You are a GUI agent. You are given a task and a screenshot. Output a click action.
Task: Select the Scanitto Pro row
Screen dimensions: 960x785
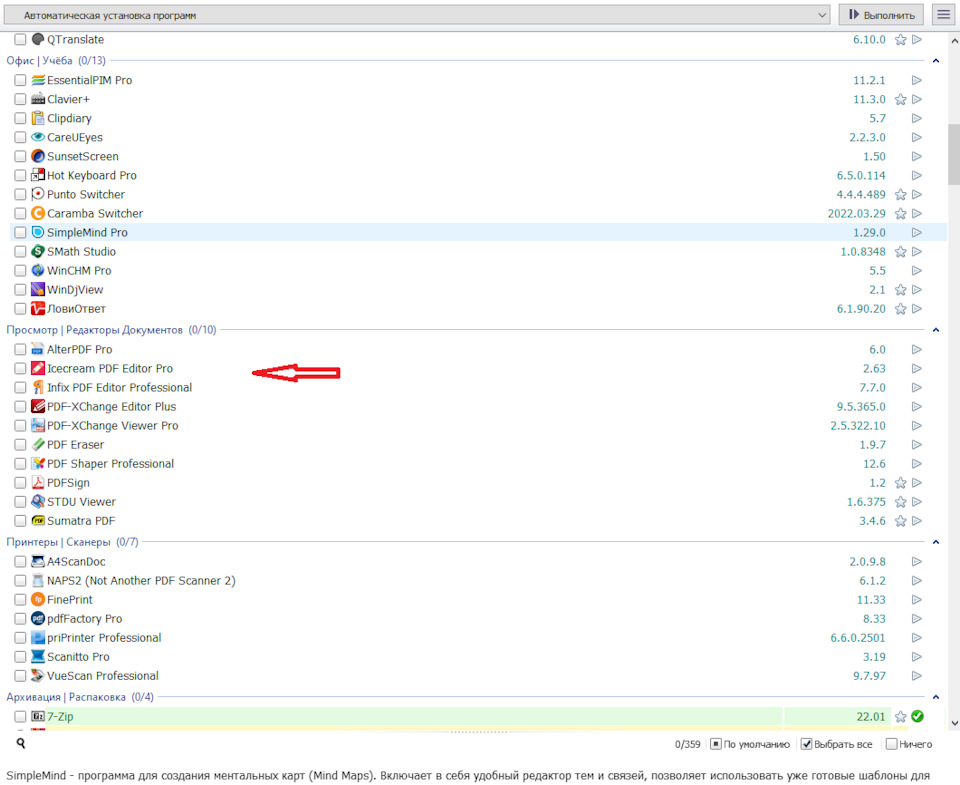(479, 657)
